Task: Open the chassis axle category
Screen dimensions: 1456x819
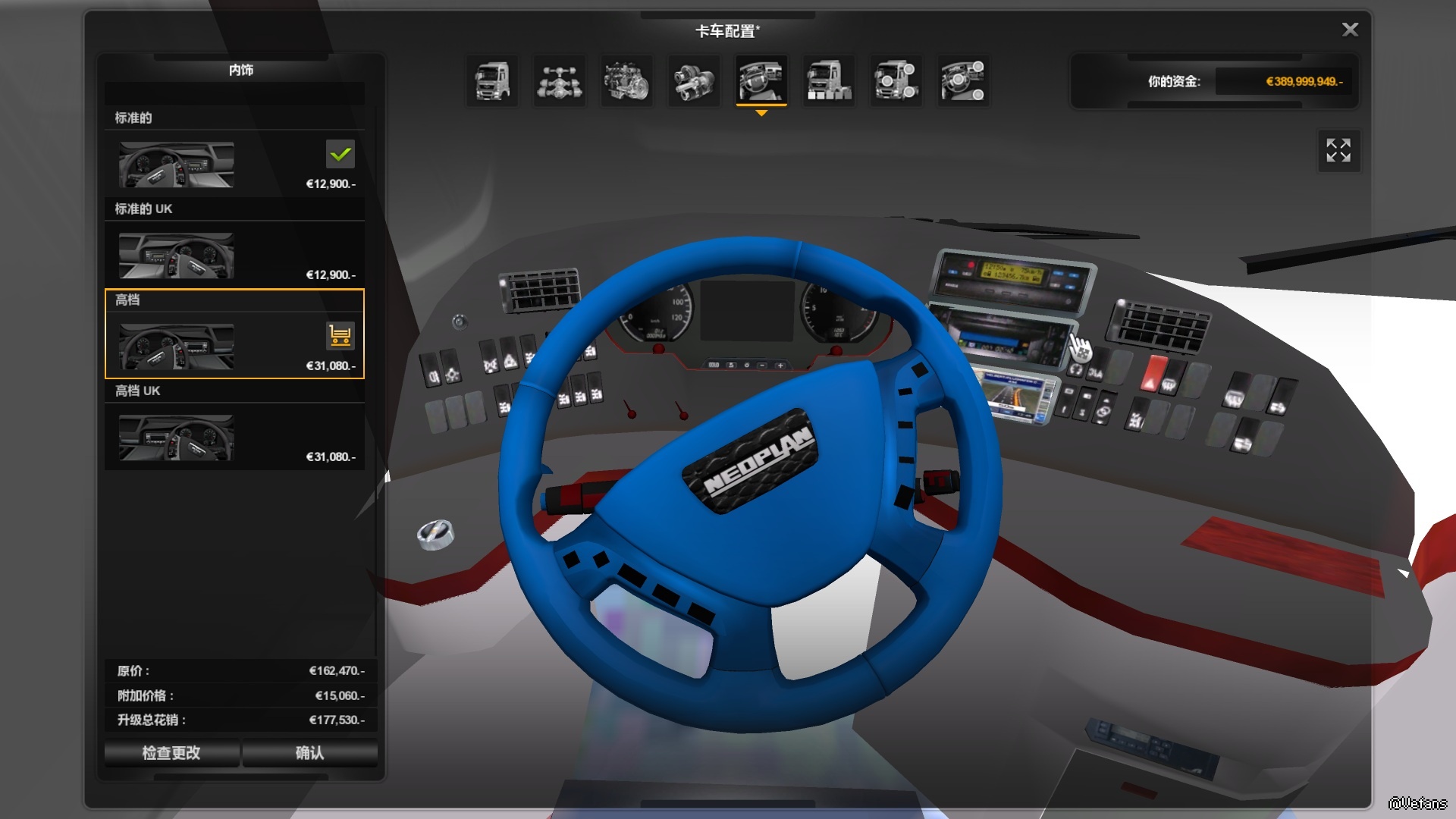Action: pos(560,80)
